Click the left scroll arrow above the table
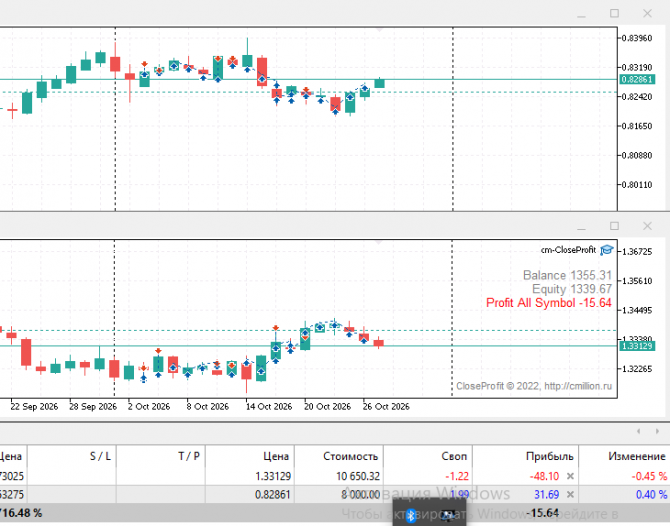 pyautogui.click(x=638, y=431)
